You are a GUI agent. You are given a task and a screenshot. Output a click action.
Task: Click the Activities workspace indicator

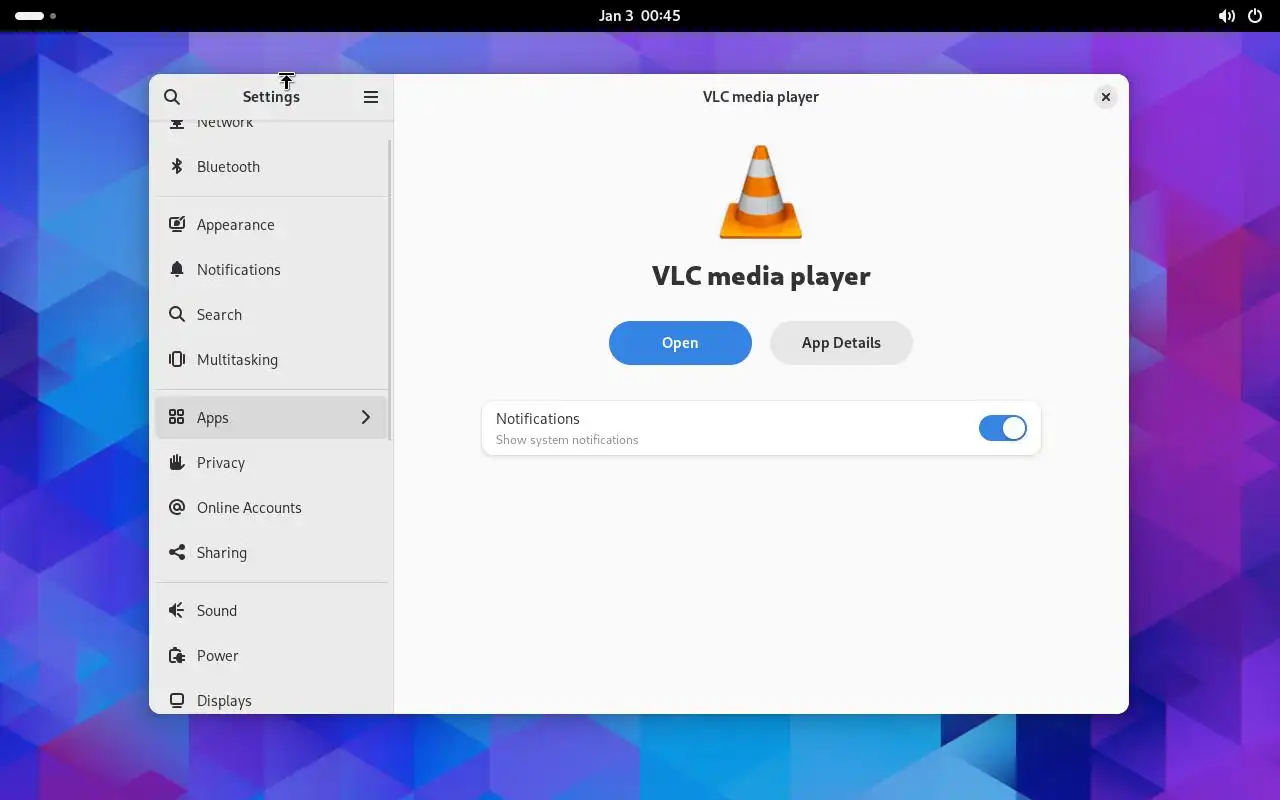(36, 16)
